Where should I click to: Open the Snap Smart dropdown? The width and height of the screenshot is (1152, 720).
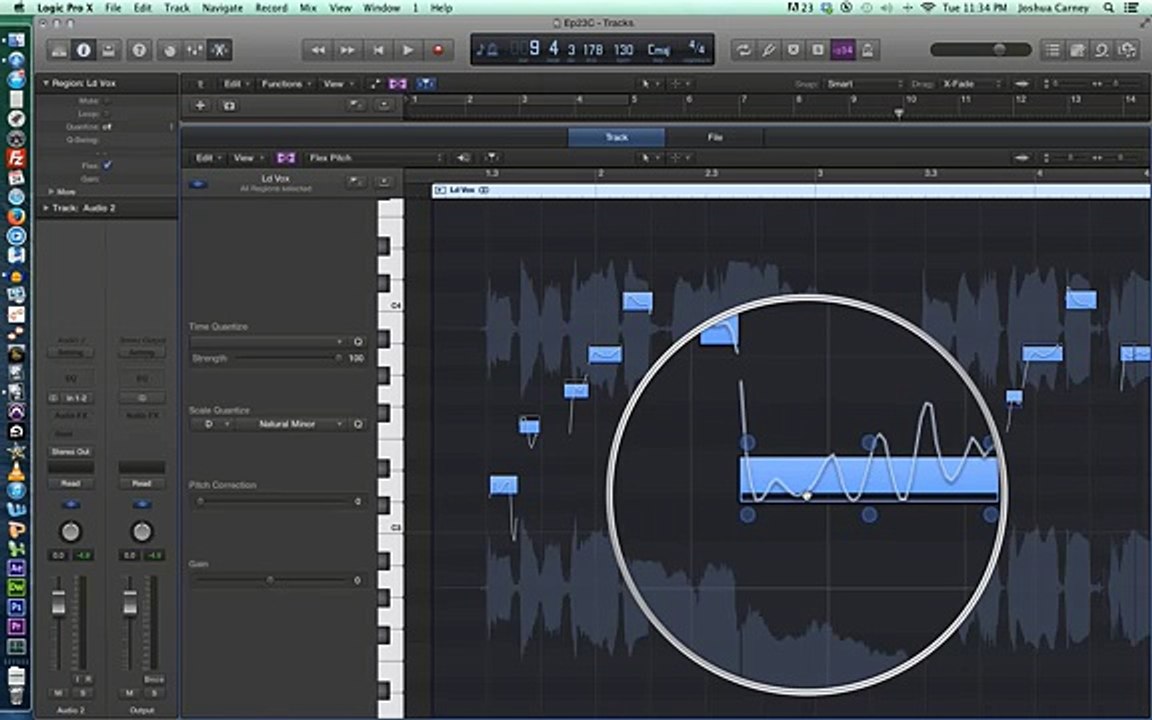coord(864,84)
